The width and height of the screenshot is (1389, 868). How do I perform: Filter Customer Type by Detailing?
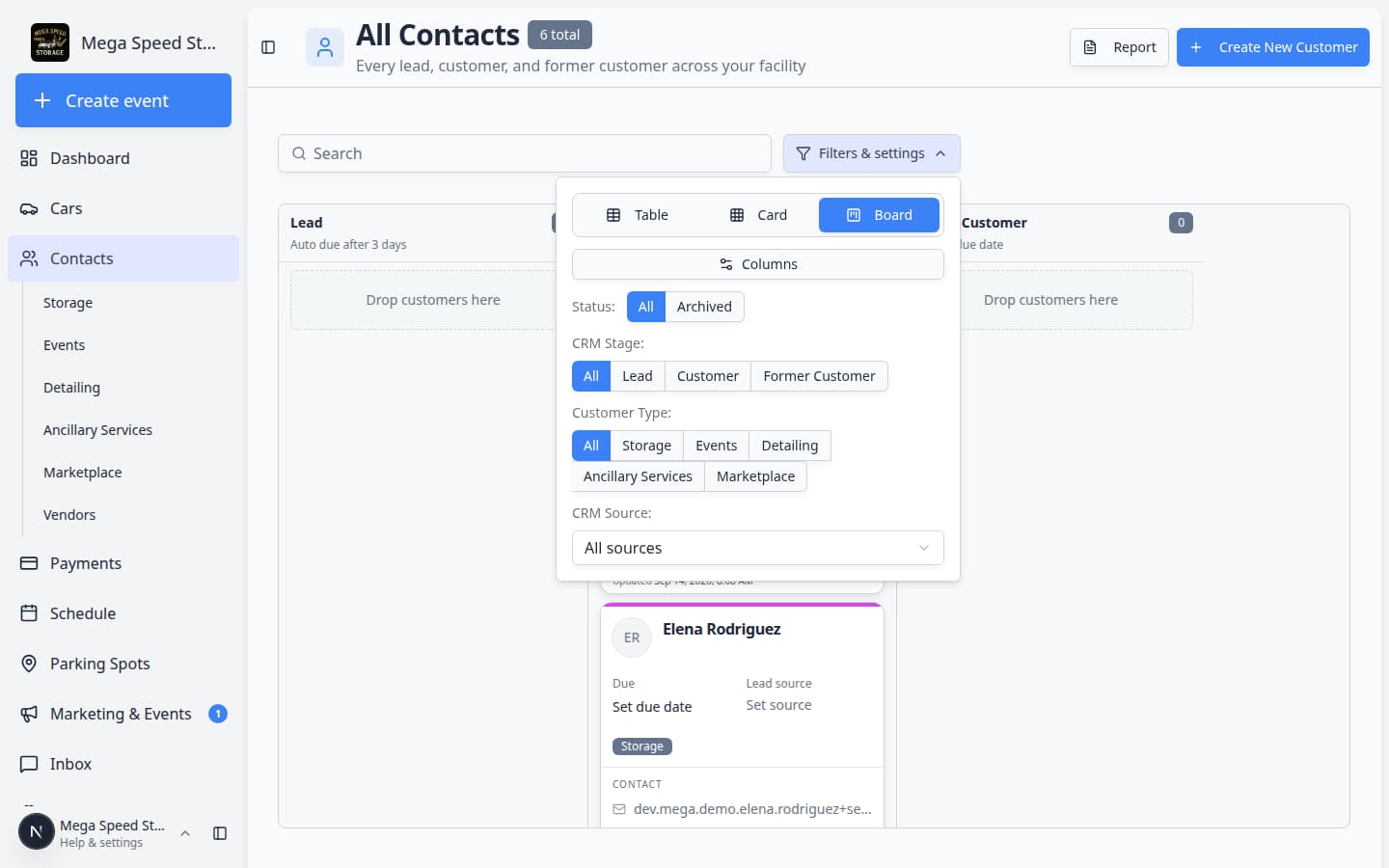pyautogui.click(x=789, y=446)
